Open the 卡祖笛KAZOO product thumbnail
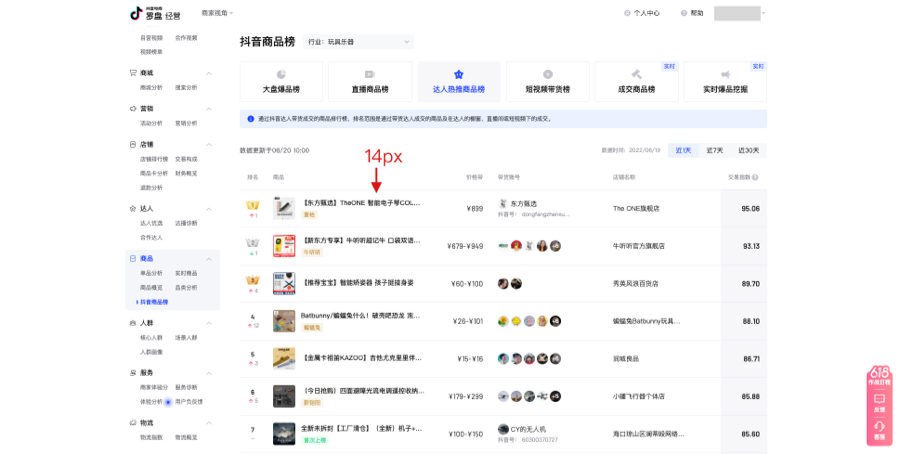This screenshot has width=900, height=454. pos(284,359)
